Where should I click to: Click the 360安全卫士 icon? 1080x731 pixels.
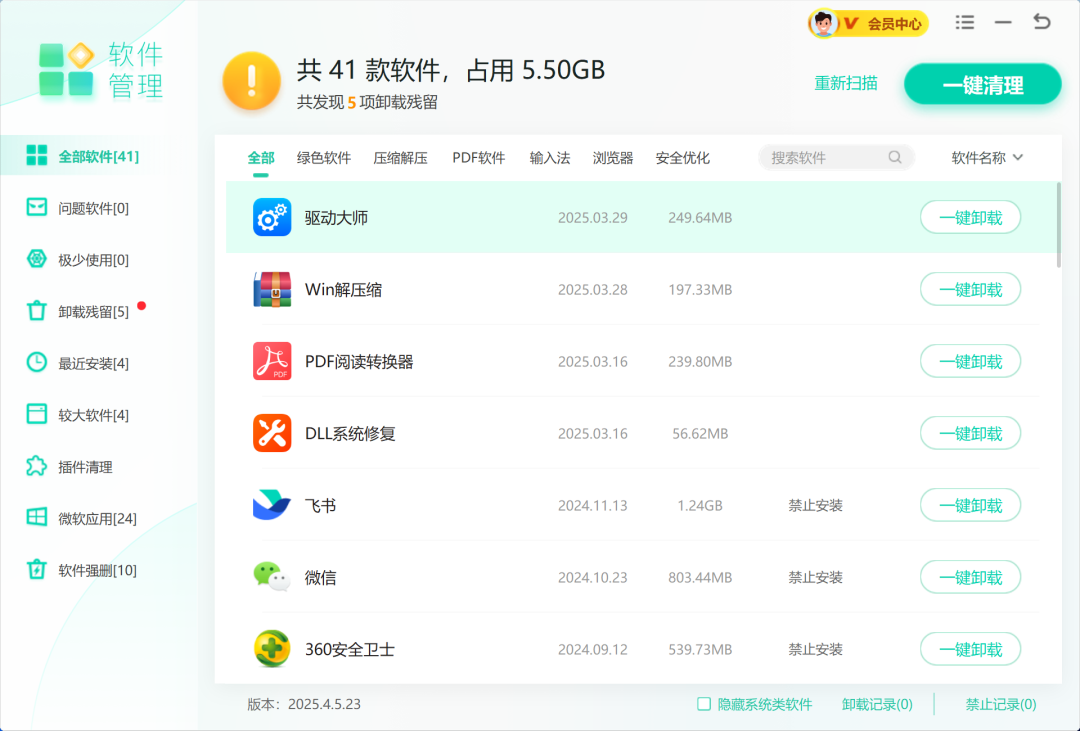click(x=272, y=649)
